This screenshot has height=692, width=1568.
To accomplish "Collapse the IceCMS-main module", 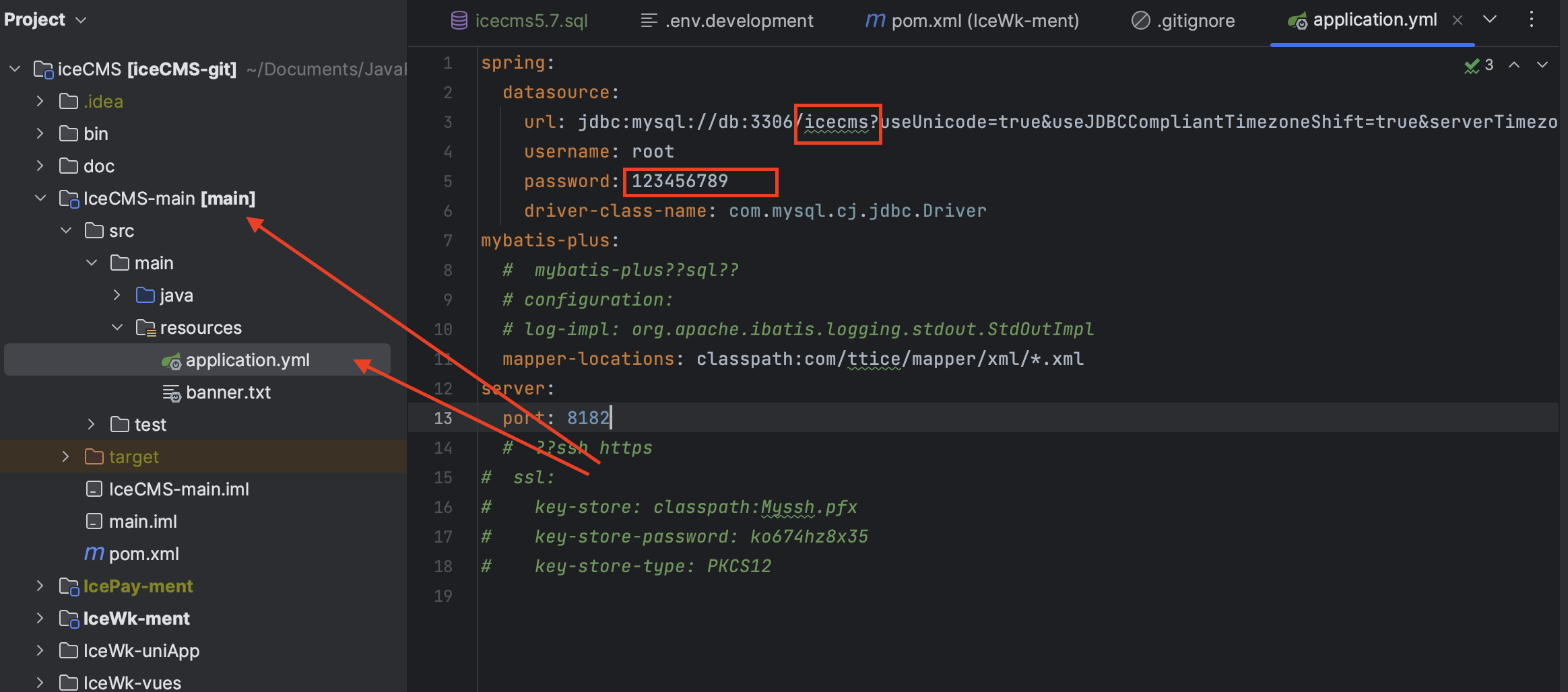I will [40, 198].
